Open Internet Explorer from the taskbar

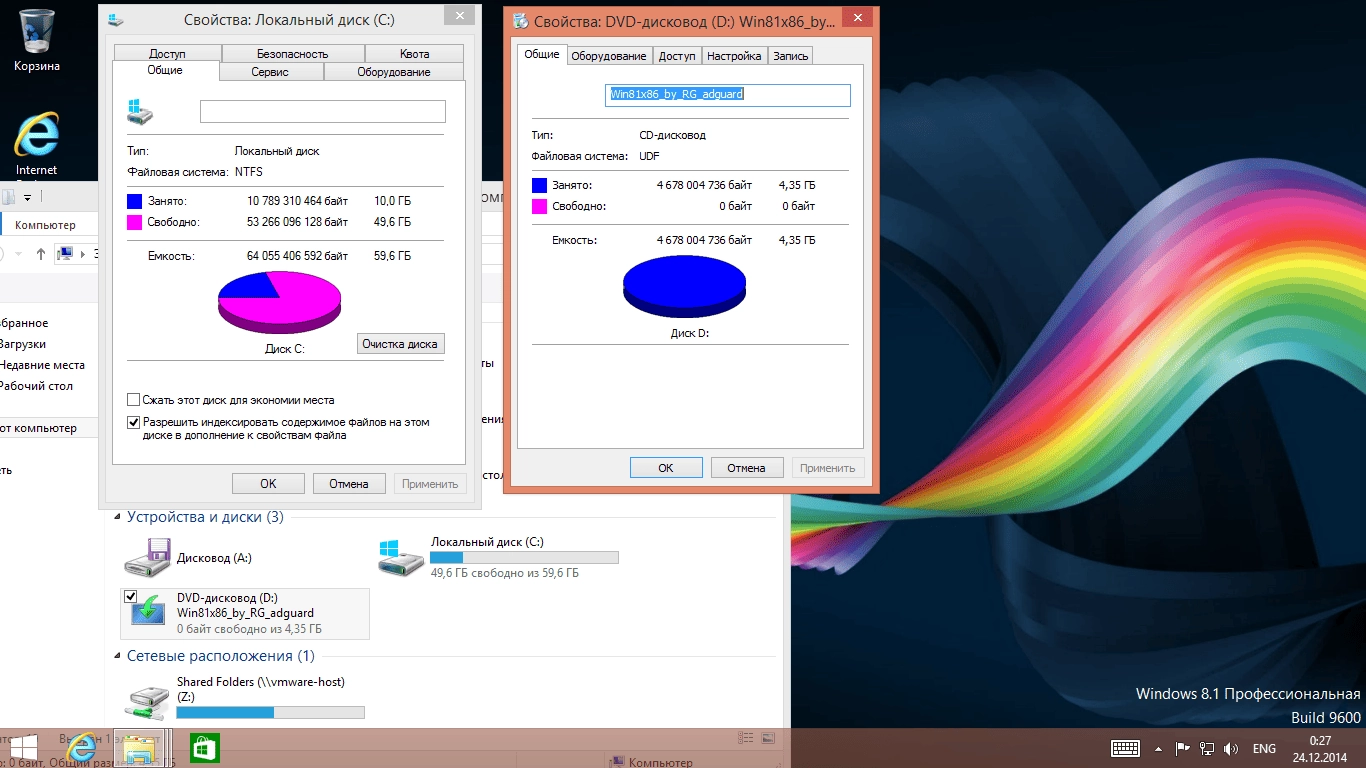pos(80,748)
